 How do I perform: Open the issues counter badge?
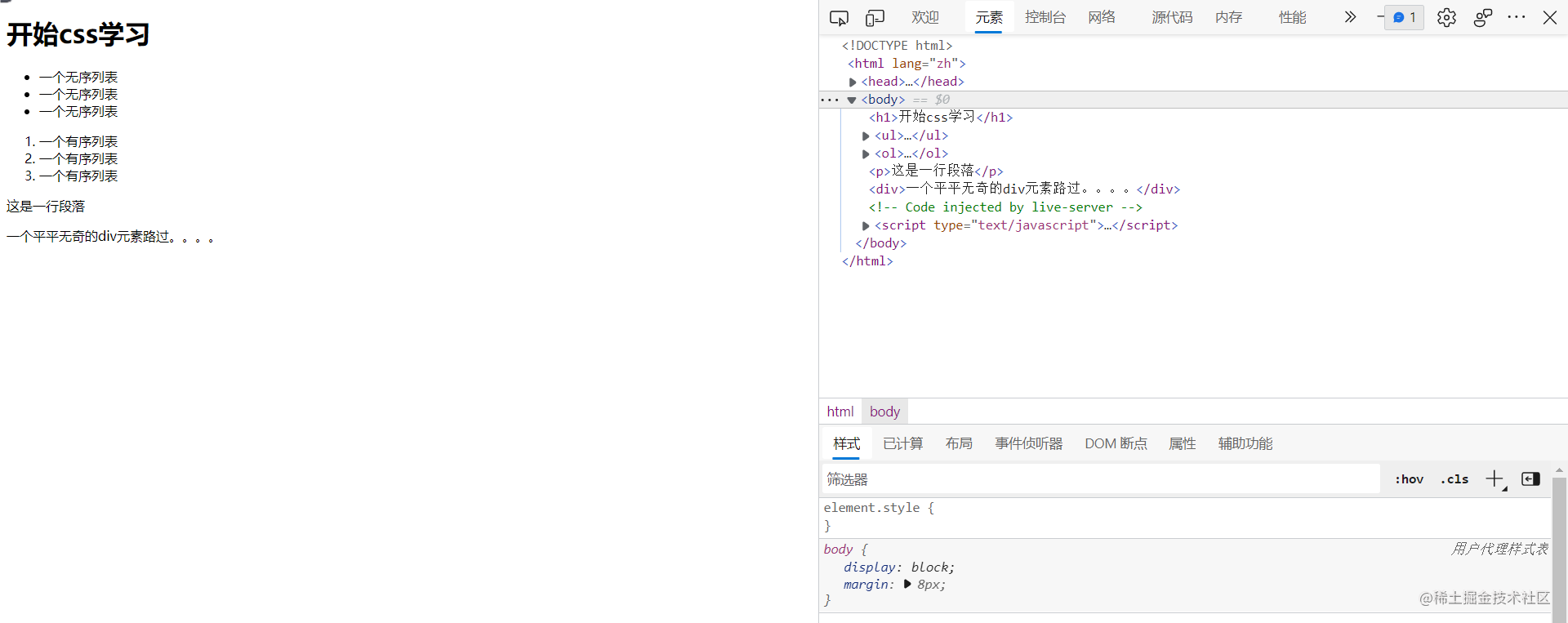(1405, 17)
